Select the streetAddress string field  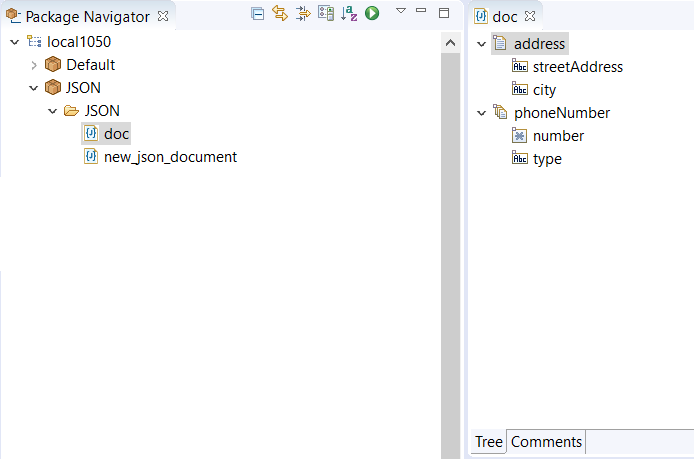[577, 67]
